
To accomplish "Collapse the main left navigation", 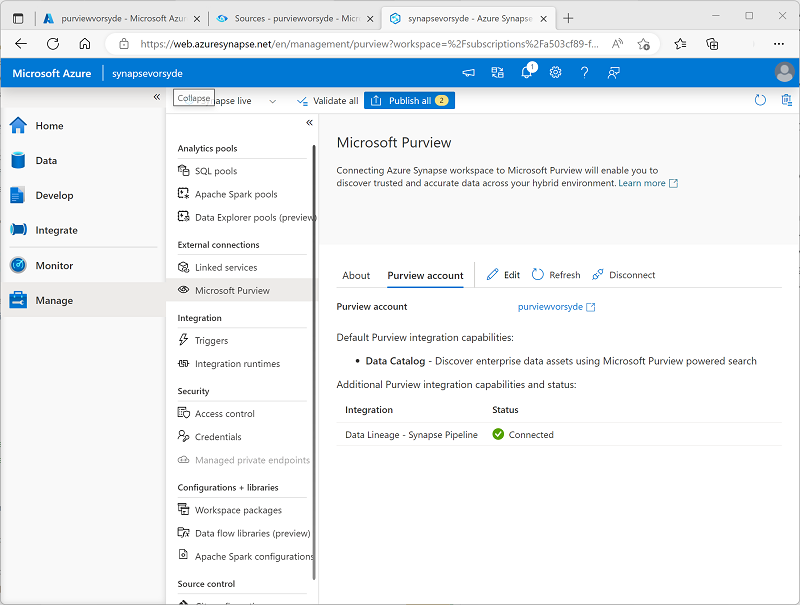I will [157, 97].
